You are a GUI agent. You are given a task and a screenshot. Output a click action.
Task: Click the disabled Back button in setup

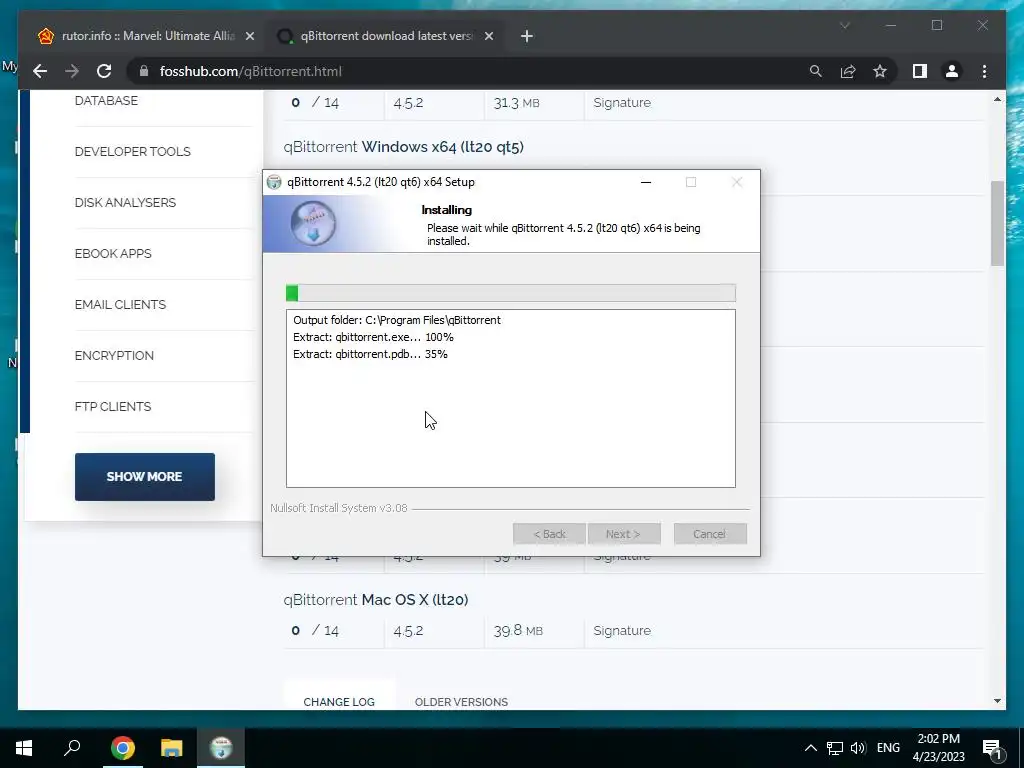pos(549,534)
